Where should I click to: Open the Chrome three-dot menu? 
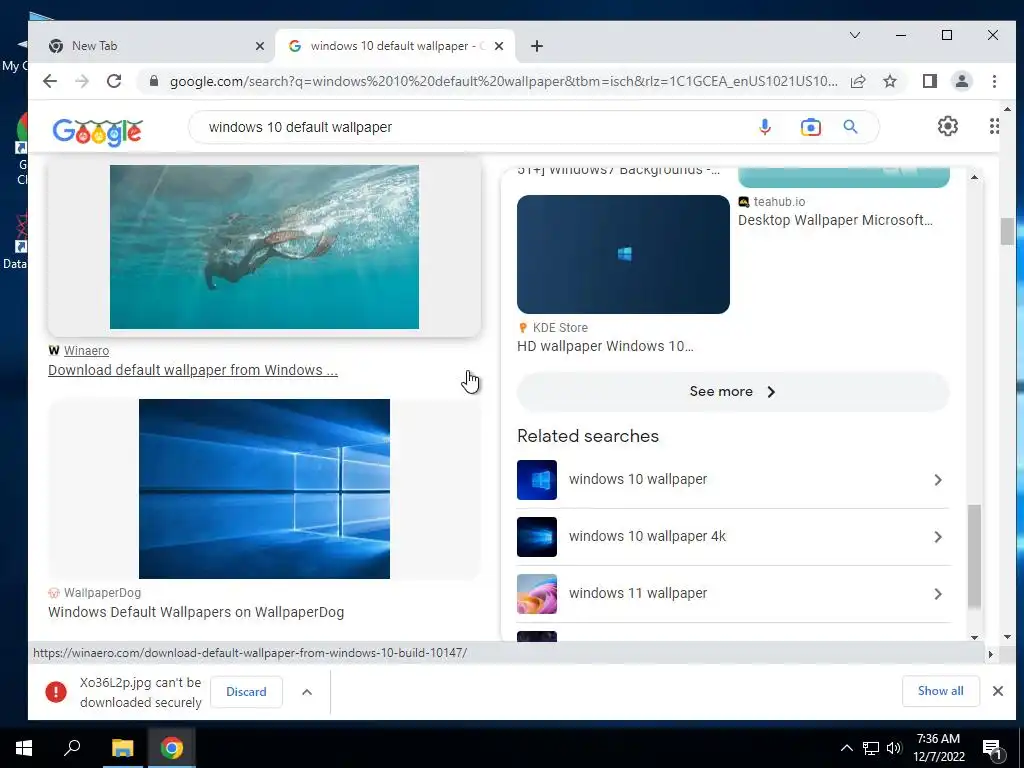pyautogui.click(x=994, y=81)
